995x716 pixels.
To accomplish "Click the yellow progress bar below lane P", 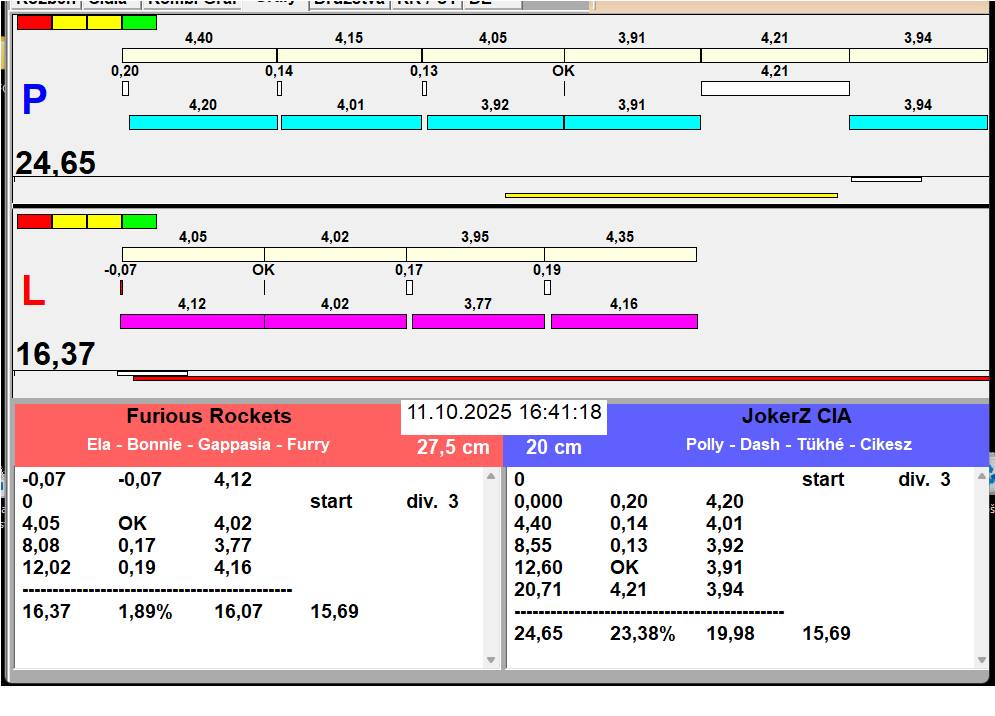I will (x=670, y=195).
